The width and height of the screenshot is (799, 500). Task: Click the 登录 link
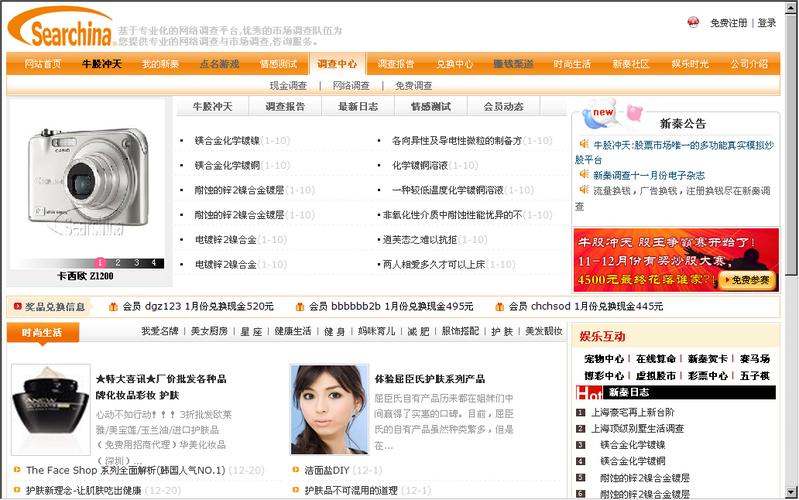click(766, 23)
